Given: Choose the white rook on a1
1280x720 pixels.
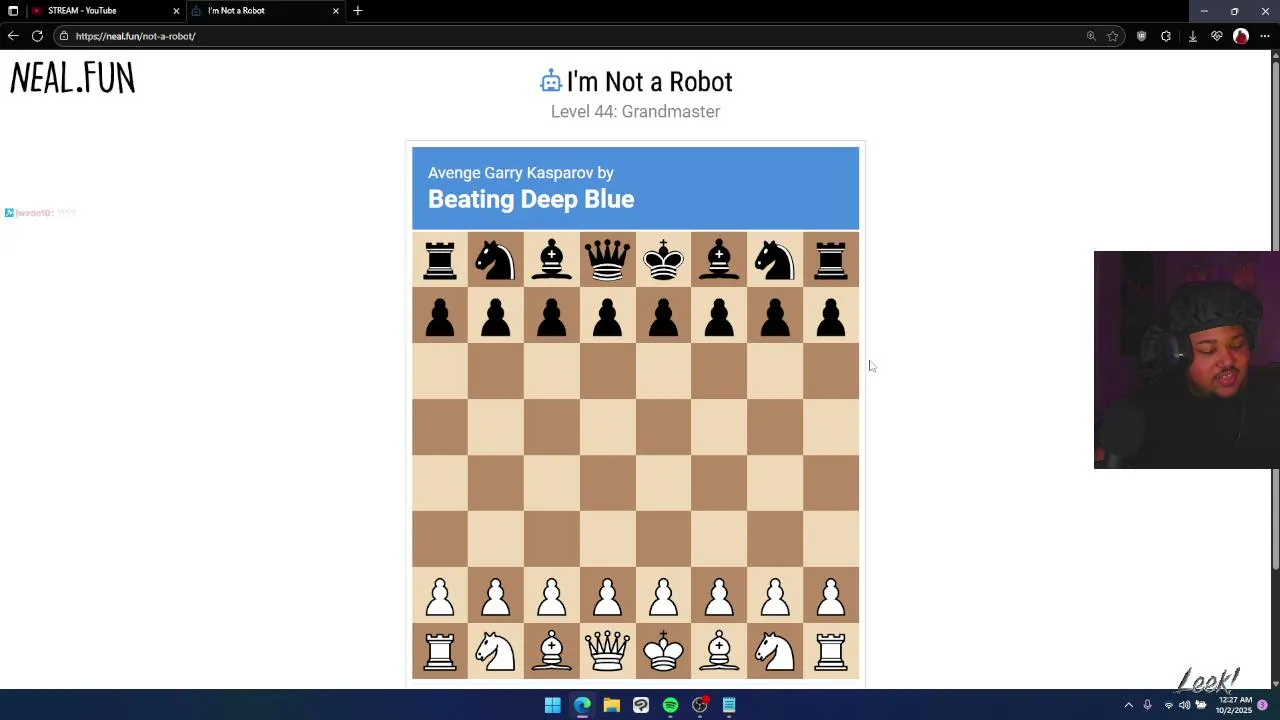Looking at the screenshot, I should (x=440, y=652).
